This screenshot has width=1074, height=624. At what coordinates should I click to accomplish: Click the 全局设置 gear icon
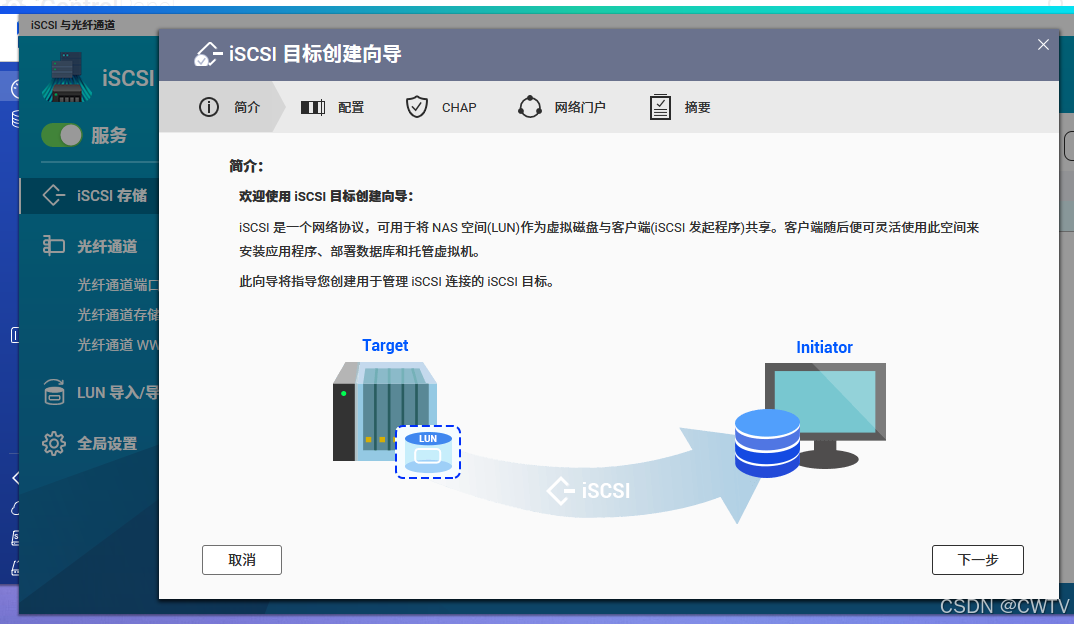point(53,443)
